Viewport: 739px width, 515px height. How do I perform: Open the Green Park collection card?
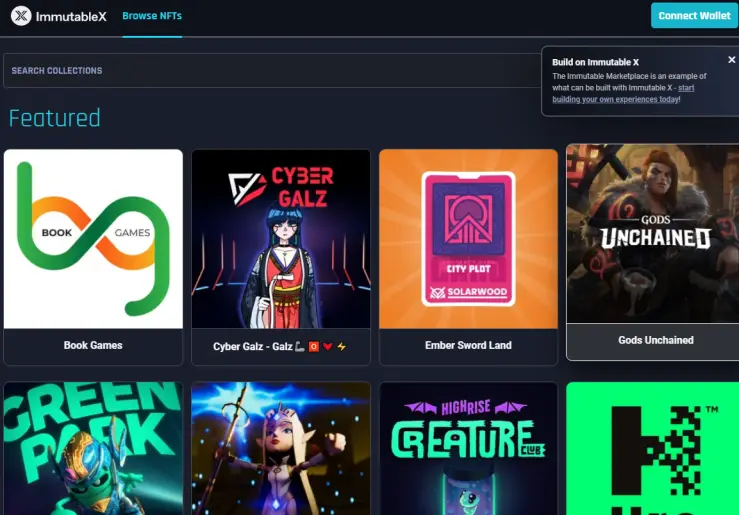(x=93, y=449)
